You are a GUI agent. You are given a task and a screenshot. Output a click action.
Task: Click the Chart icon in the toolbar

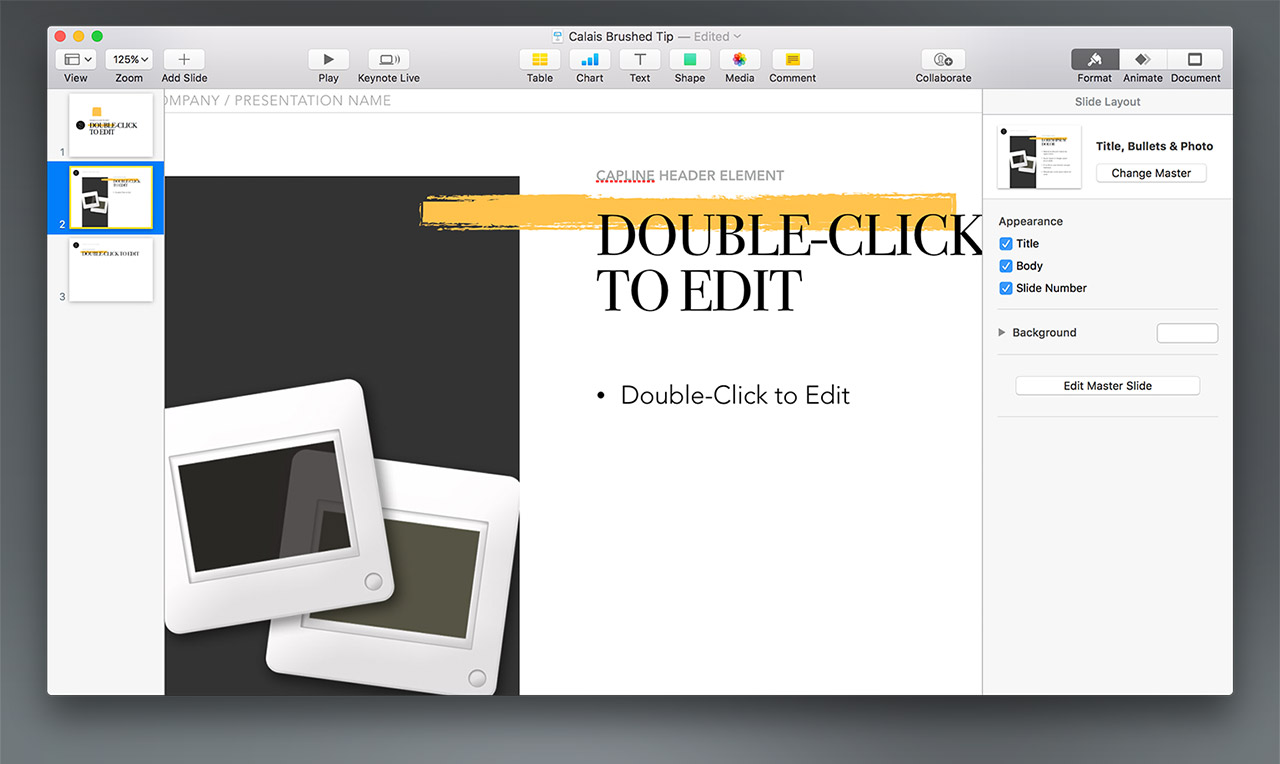tap(590, 60)
